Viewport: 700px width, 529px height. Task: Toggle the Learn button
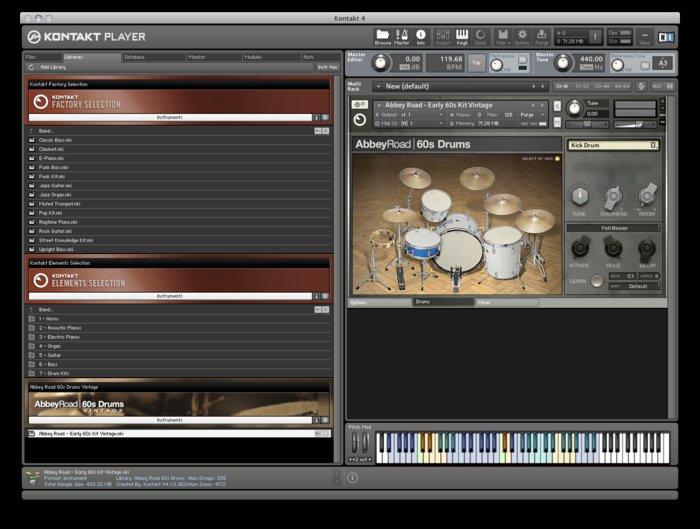(596, 281)
